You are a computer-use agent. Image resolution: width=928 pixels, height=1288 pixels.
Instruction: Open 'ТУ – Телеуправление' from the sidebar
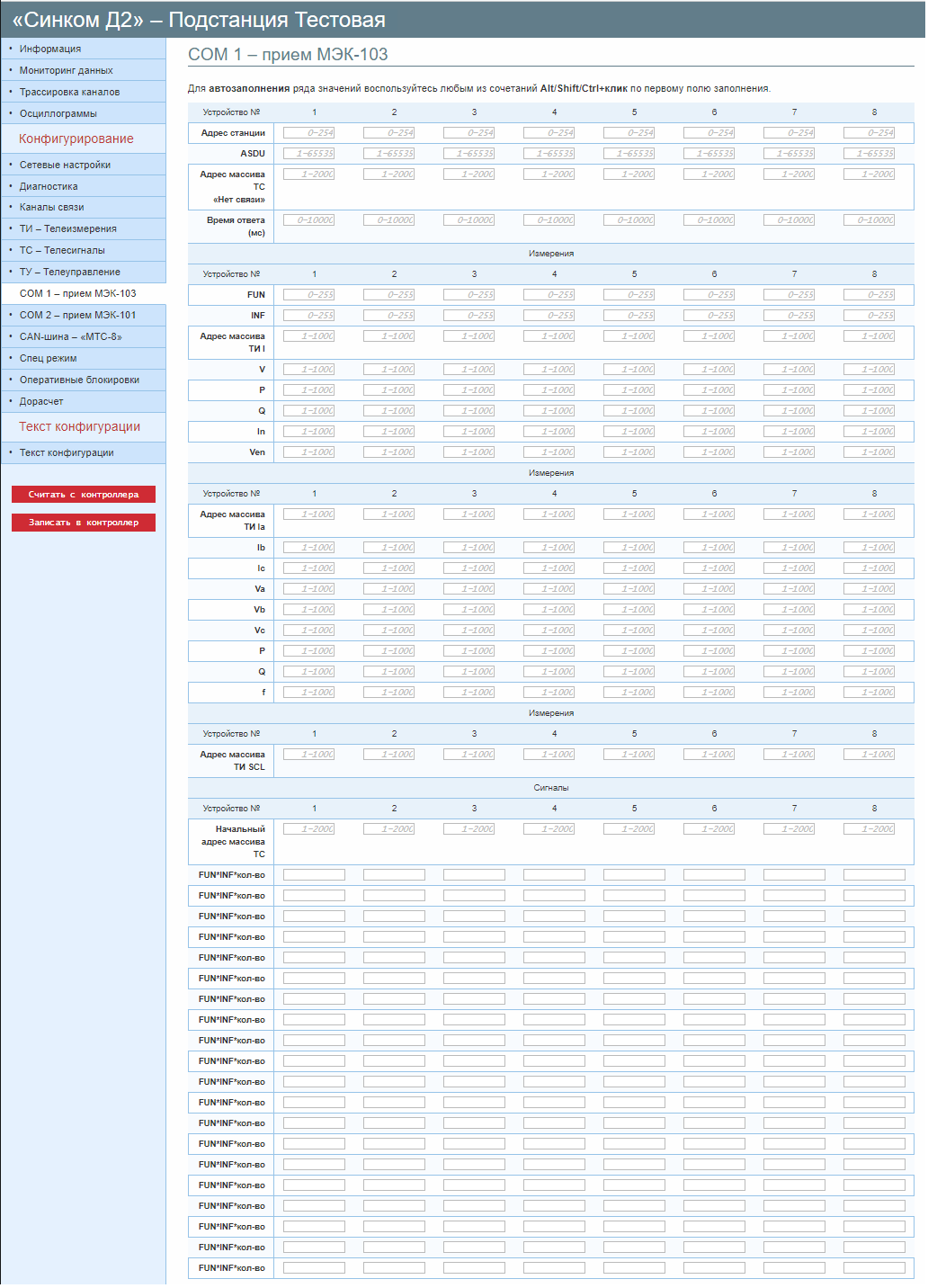click(70, 272)
